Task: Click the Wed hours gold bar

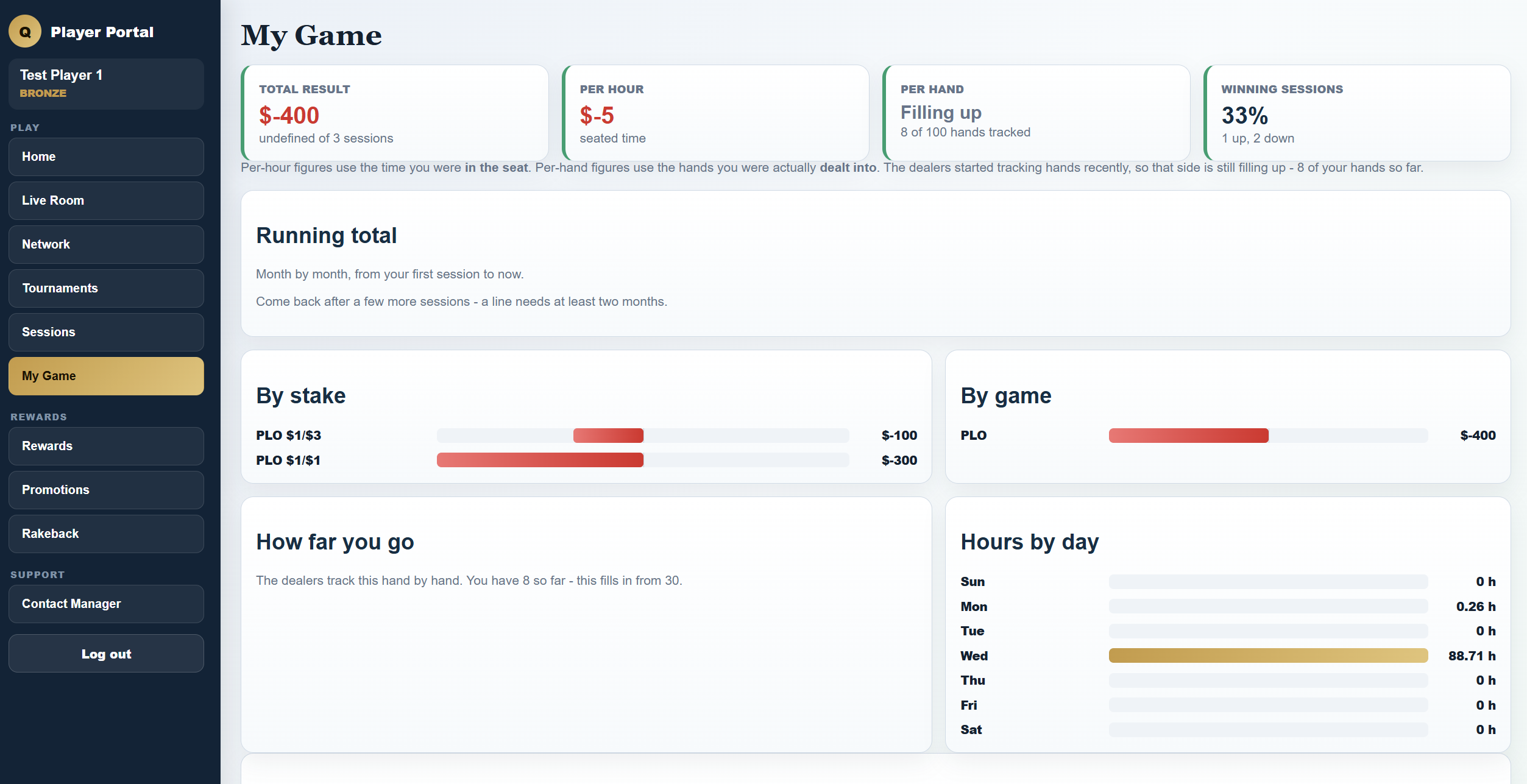Action: pos(1268,655)
